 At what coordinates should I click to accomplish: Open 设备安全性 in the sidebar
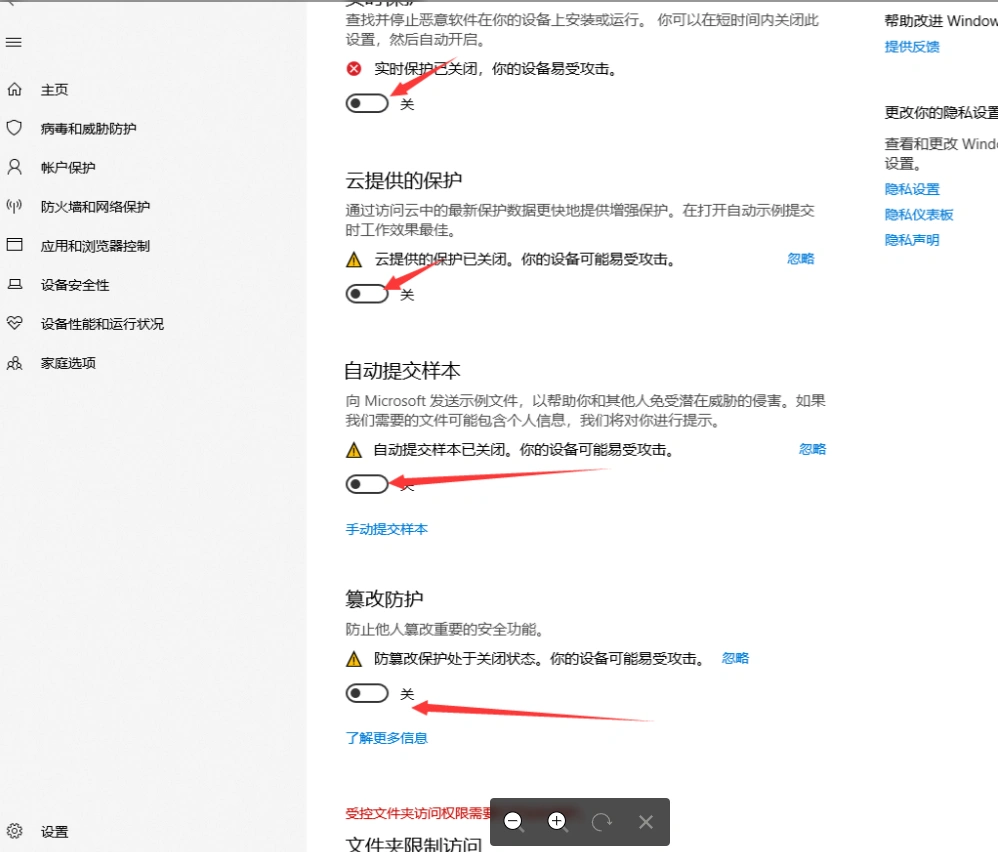click(75, 285)
